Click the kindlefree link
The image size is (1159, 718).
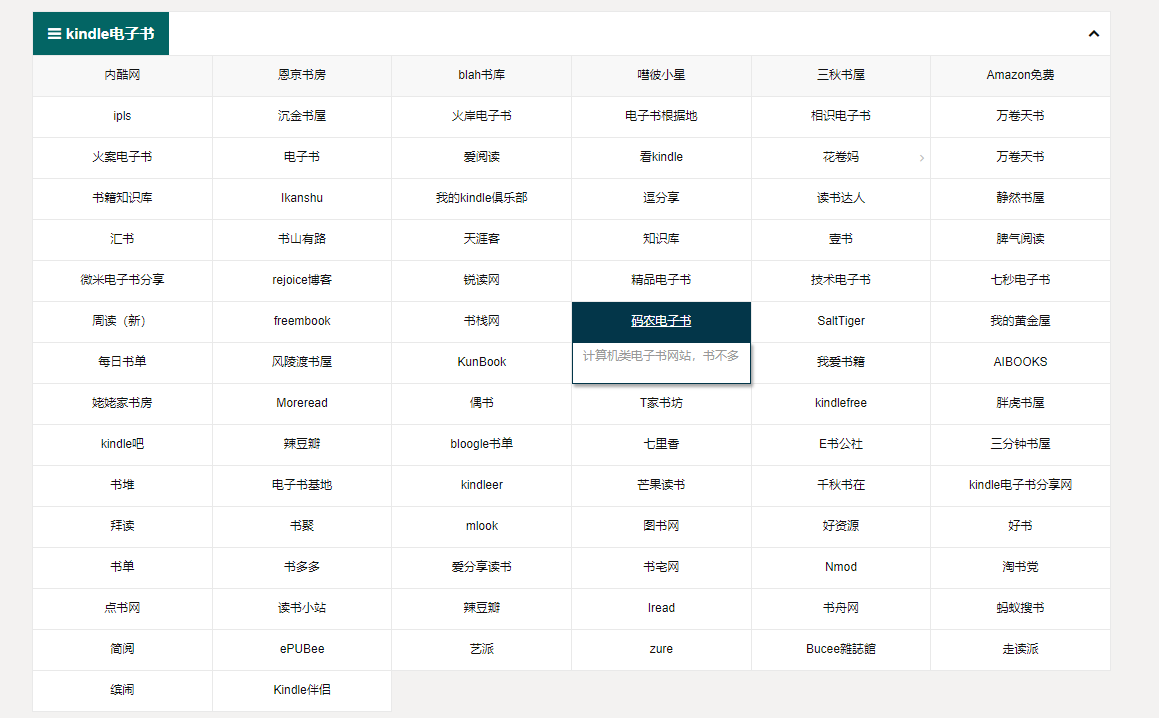coord(840,403)
